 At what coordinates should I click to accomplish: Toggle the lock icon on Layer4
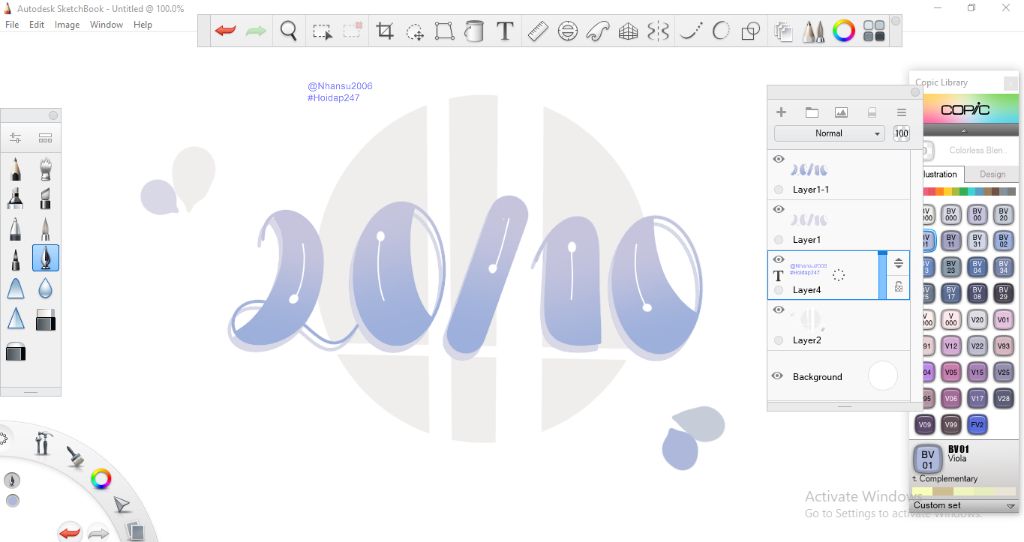(x=899, y=287)
